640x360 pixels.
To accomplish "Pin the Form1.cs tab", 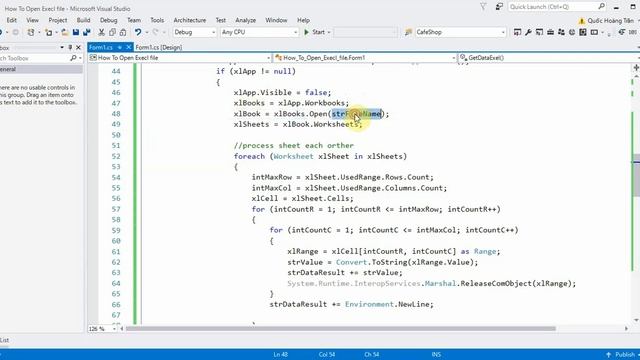I will 120,47.
